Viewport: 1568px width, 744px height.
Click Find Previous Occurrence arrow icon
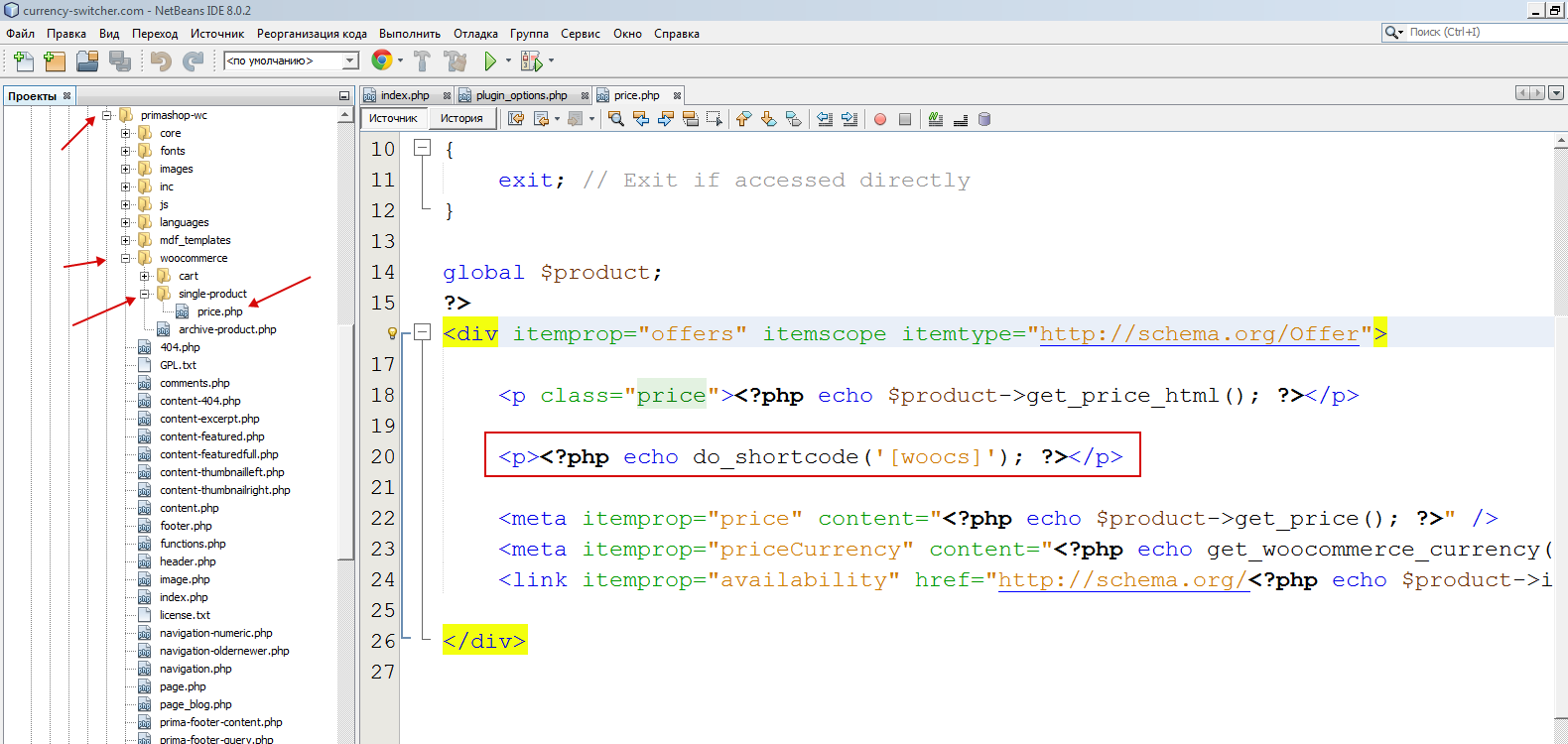641,119
